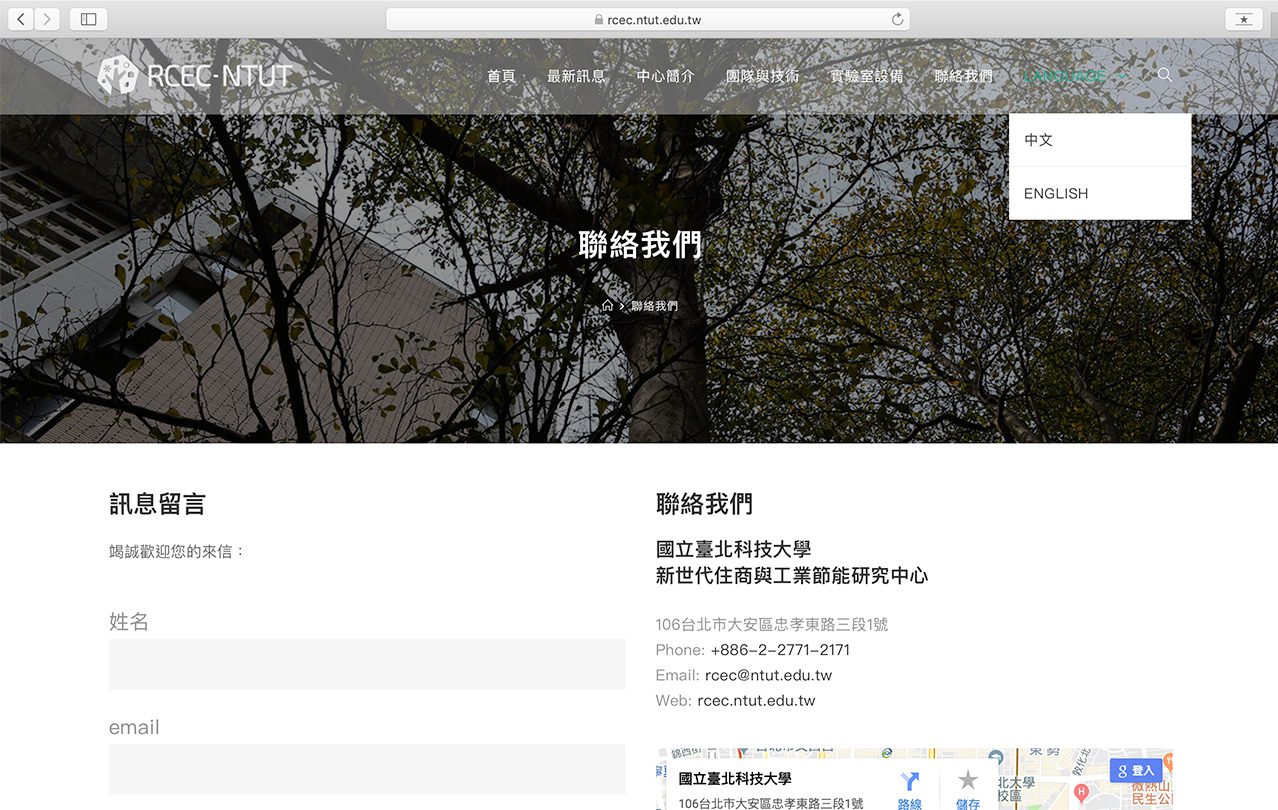This screenshot has height=810, width=1278.
Task: Select 中文 from the language dropdown
Action: click(1039, 140)
